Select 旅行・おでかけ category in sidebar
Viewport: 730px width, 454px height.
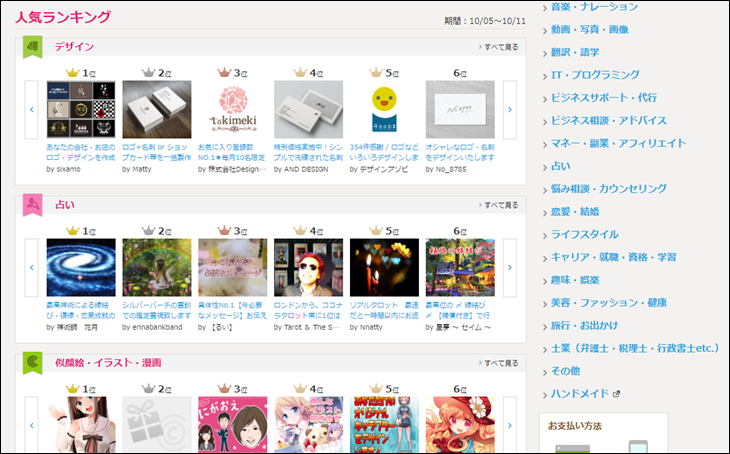click(x=585, y=325)
